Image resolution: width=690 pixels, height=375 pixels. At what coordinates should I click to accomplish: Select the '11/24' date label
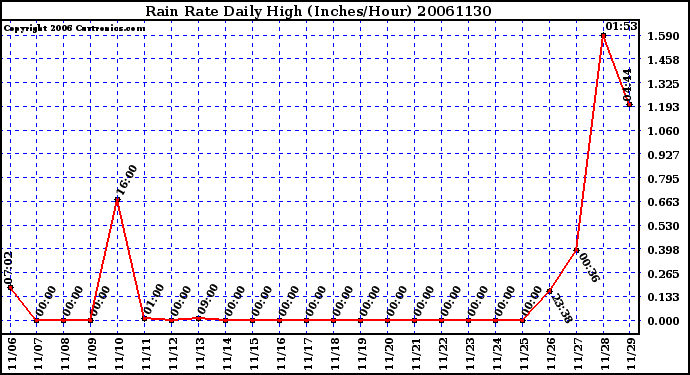point(498,354)
